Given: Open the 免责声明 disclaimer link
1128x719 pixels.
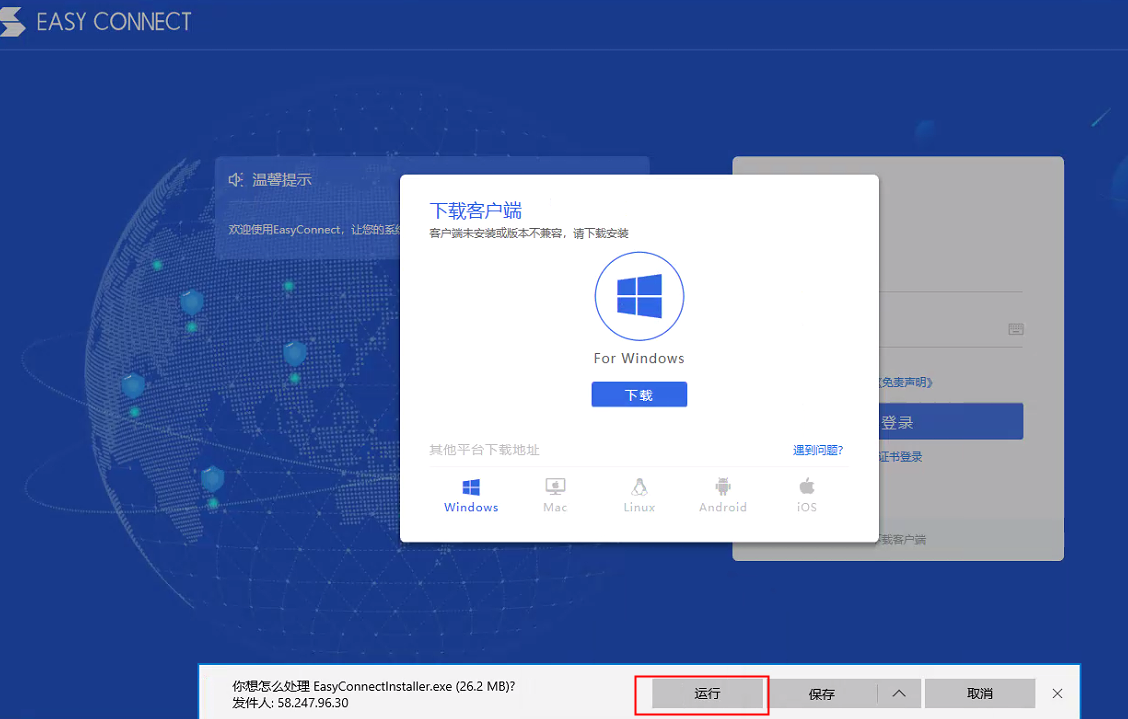Looking at the screenshot, I should click(905, 382).
